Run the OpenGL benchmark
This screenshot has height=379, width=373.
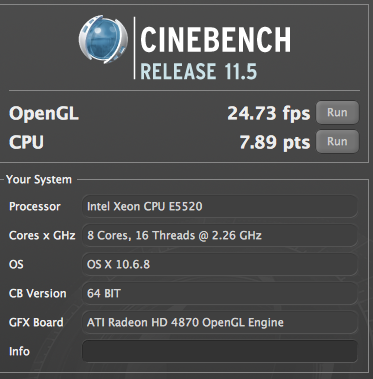click(337, 113)
